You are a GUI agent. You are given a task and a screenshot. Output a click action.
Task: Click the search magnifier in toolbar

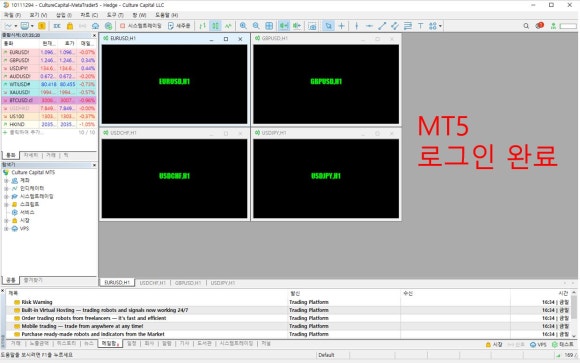pos(526,26)
